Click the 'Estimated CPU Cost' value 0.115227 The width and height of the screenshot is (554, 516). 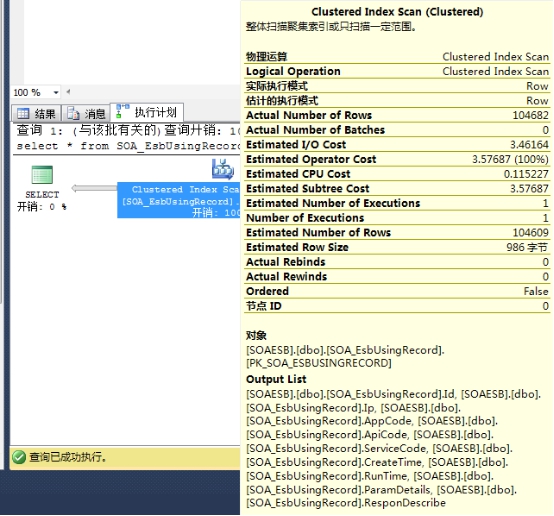(x=526, y=174)
